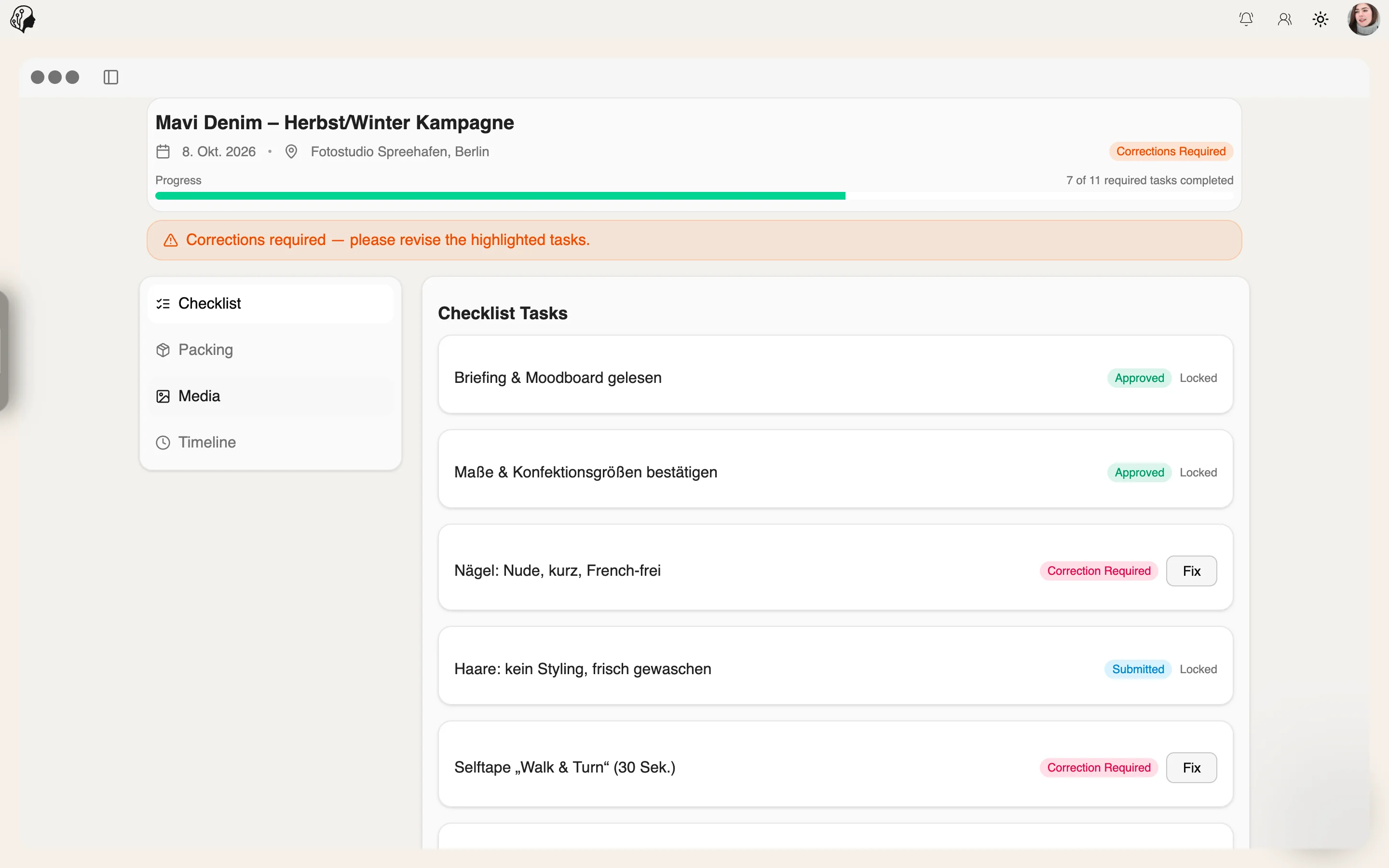Click Locked label on Maße task

(1198, 473)
